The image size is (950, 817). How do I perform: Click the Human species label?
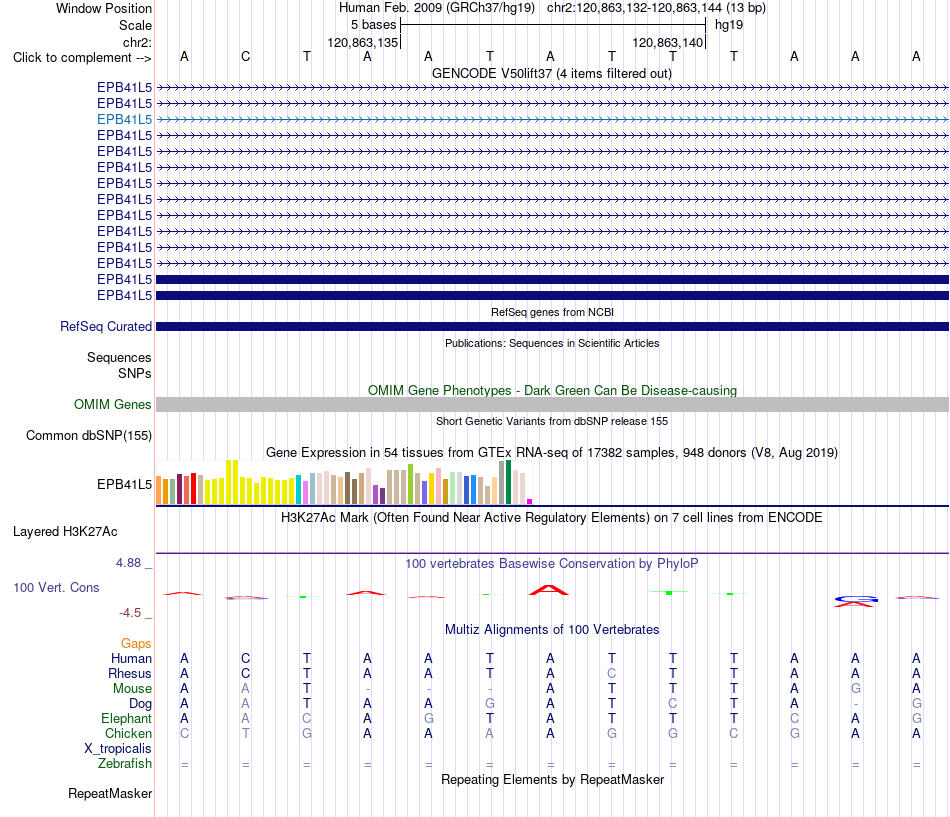[131, 659]
